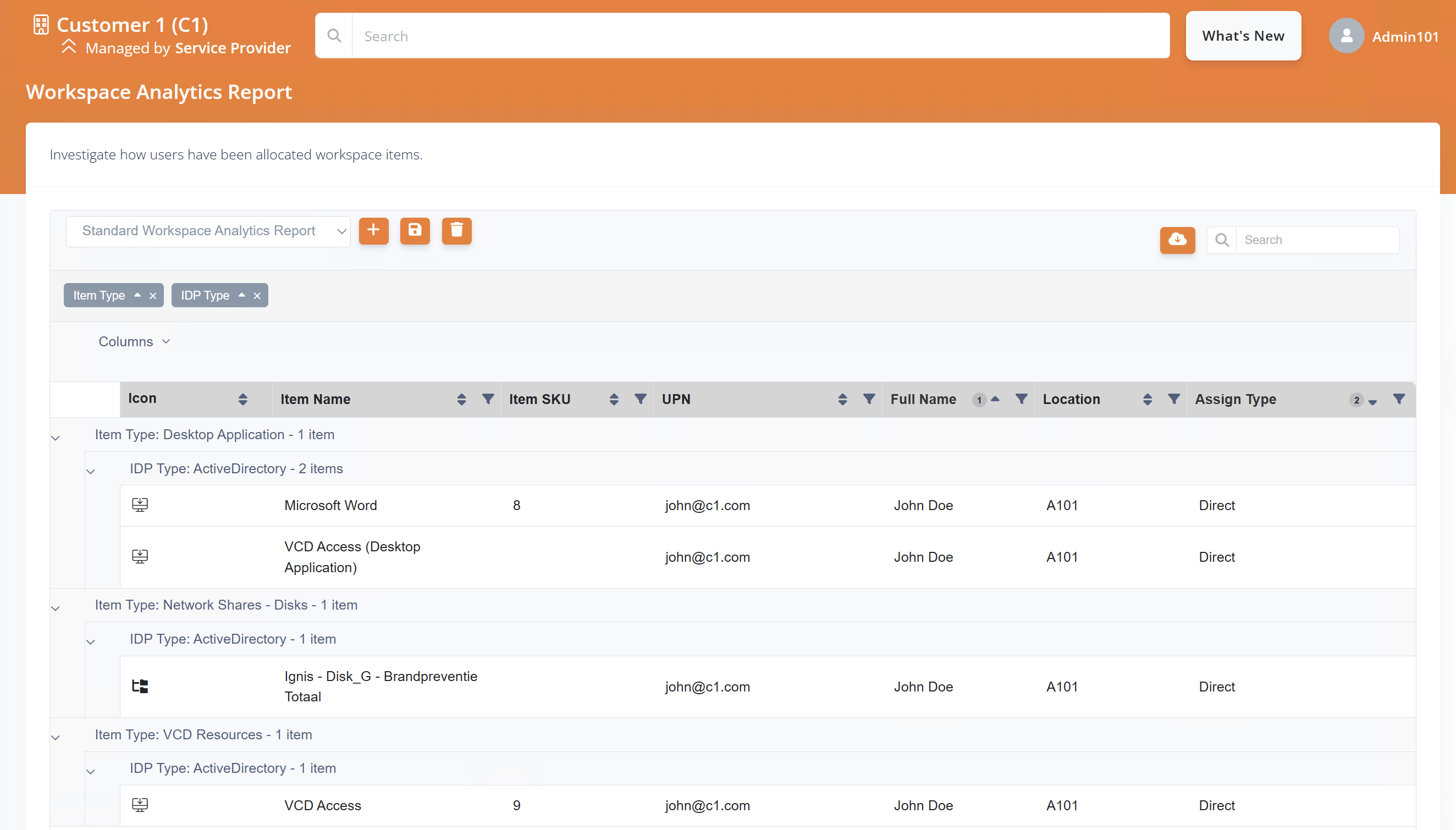
Task: Click the add new report plus button
Action: tap(373, 231)
